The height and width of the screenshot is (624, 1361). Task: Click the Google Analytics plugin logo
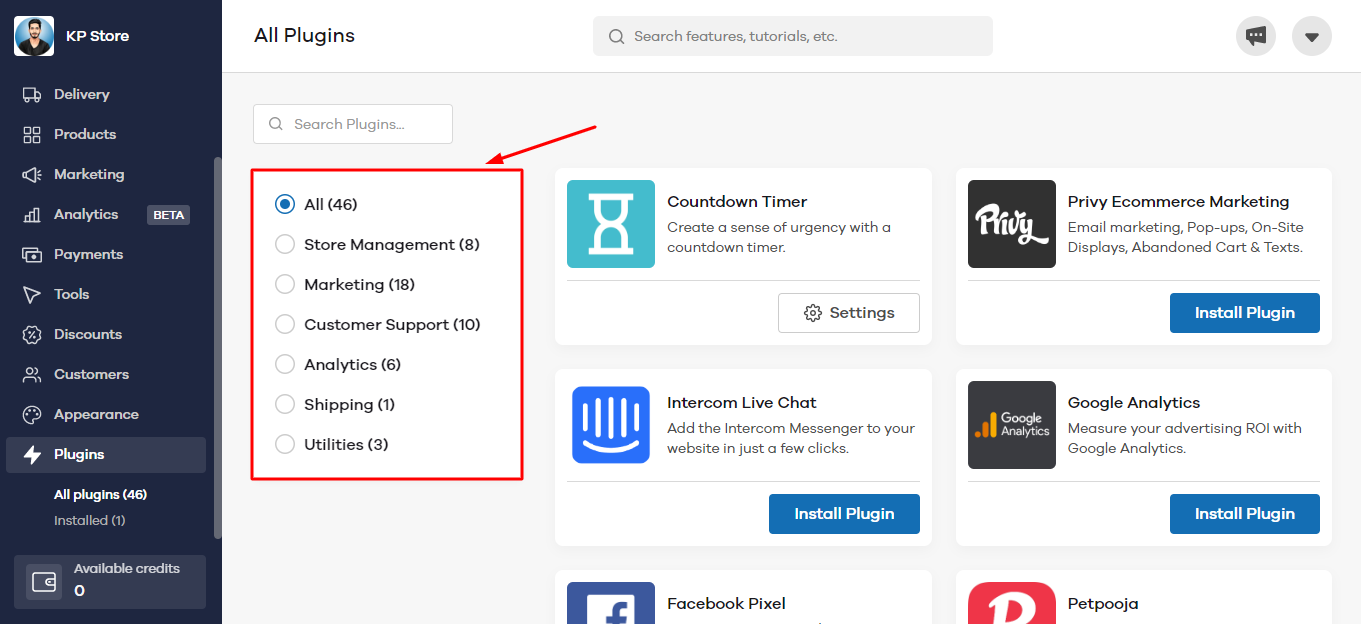tap(1012, 425)
